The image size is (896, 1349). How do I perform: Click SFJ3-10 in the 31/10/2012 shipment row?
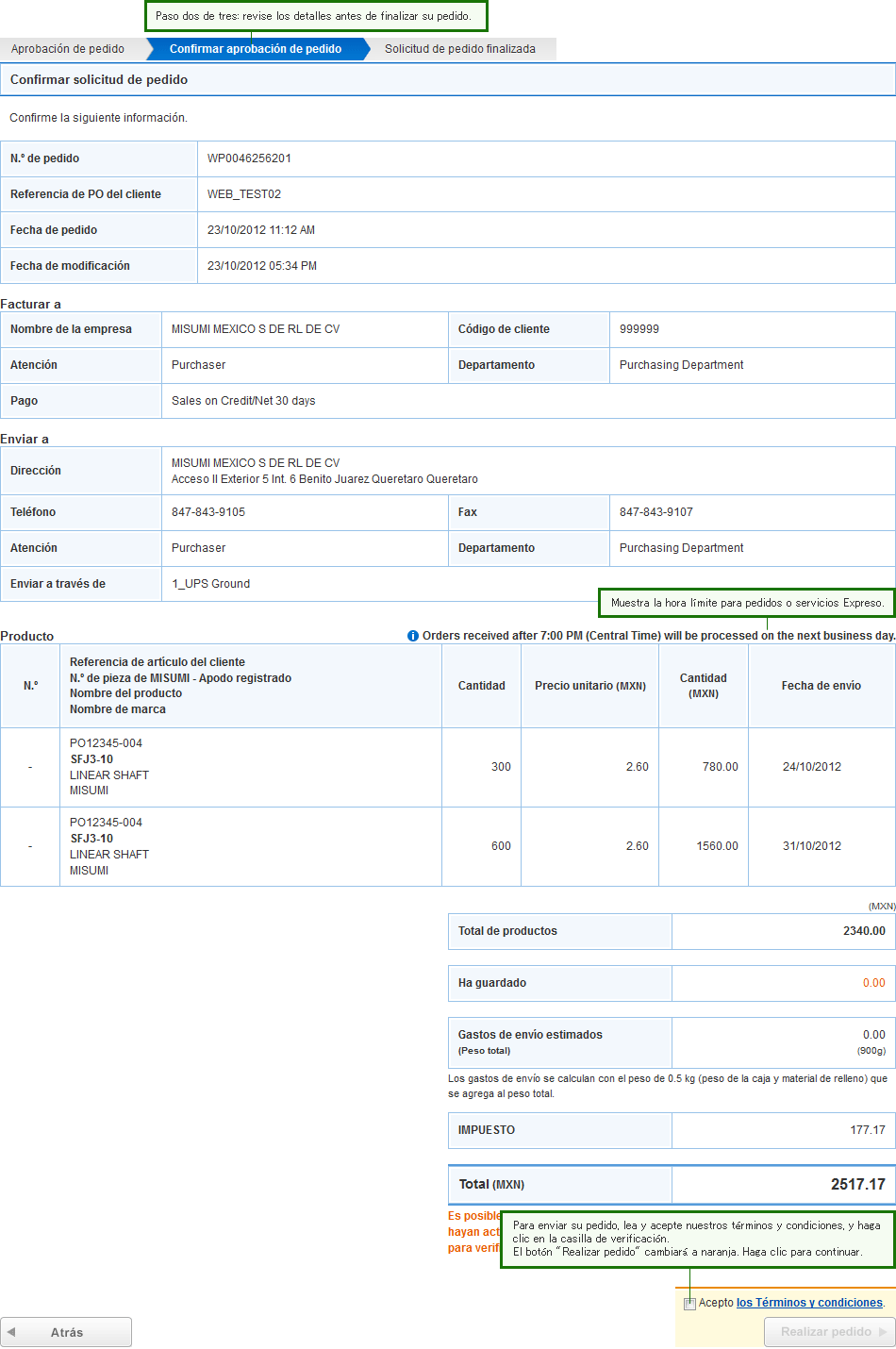[x=91, y=839]
